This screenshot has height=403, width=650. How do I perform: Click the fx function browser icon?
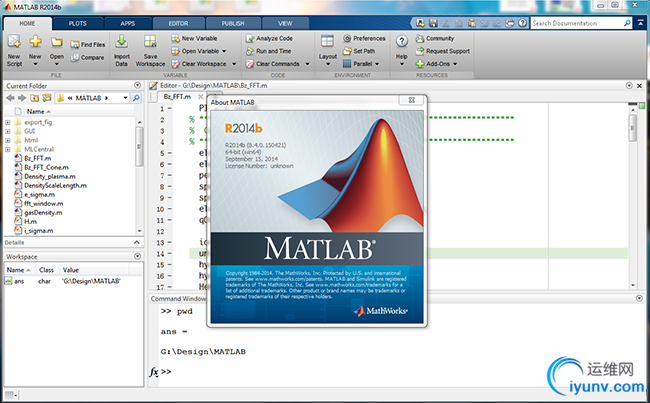tap(153, 371)
